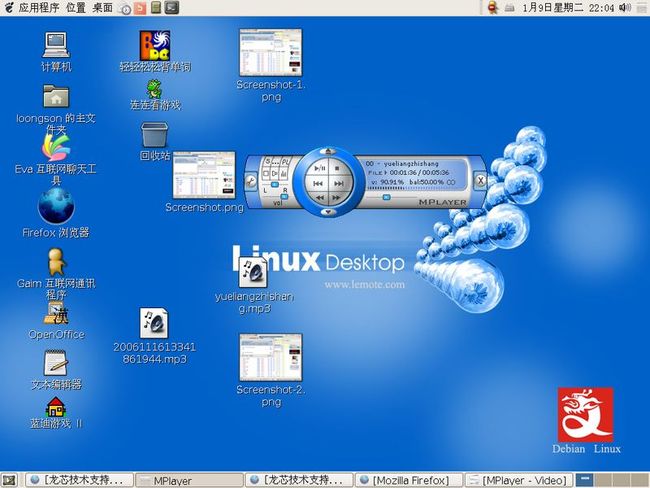650x488 pixels.
Task: Open the 计算机 computer desktop icon
Action: click(56, 51)
